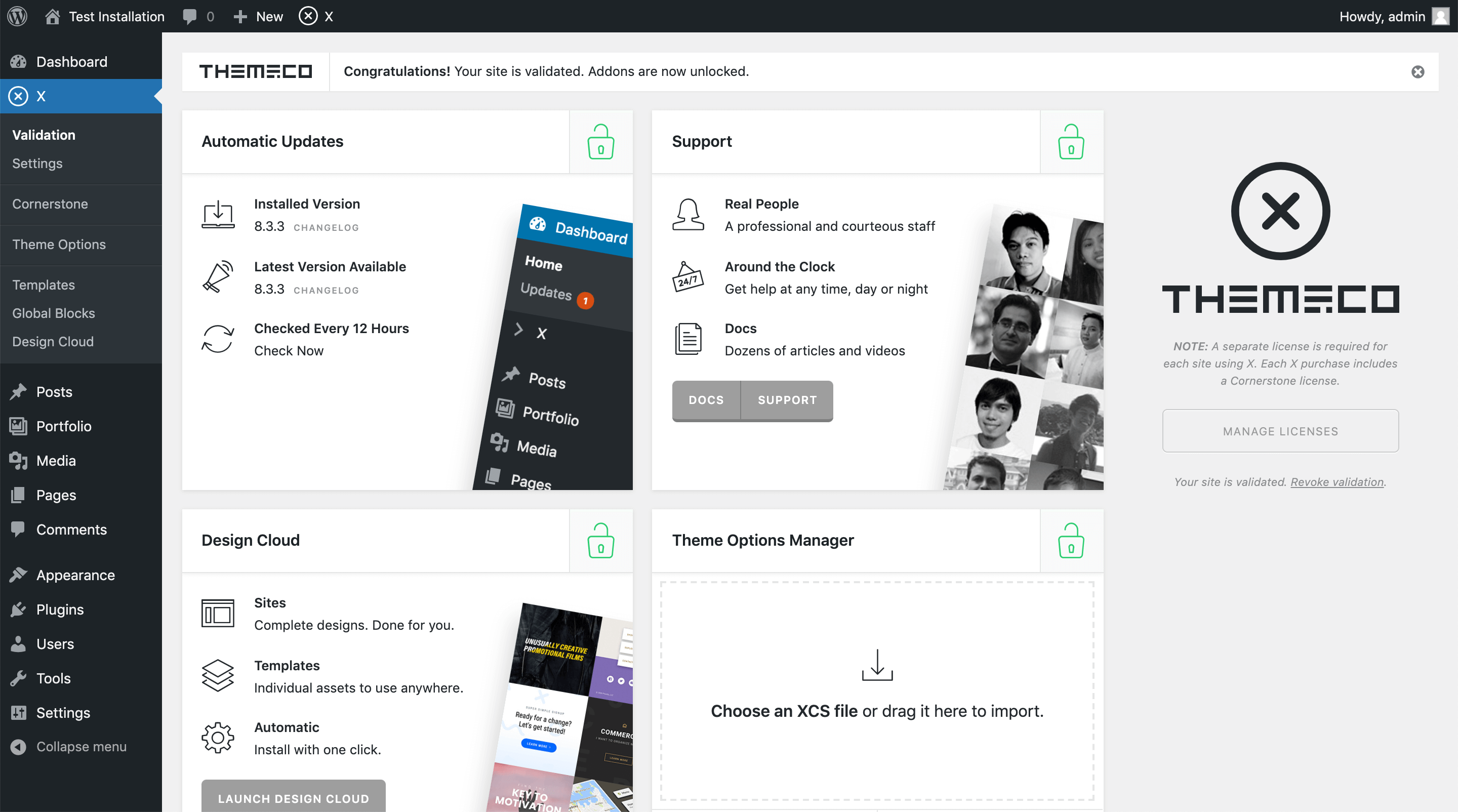Click DOCS button in Support section
Screen dimensions: 1458x812
706,400
